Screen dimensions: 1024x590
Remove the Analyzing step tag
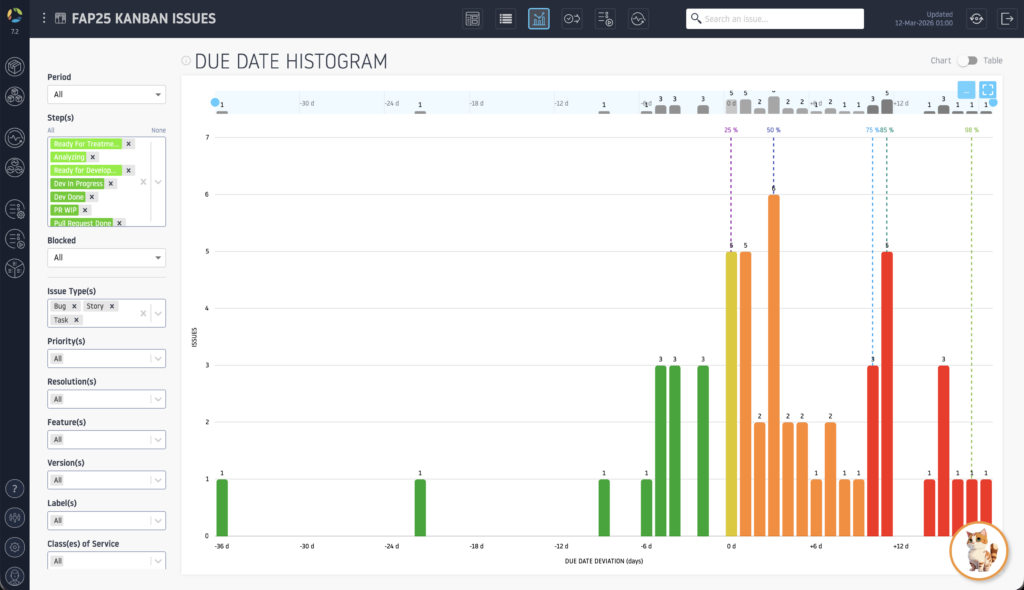93,157
